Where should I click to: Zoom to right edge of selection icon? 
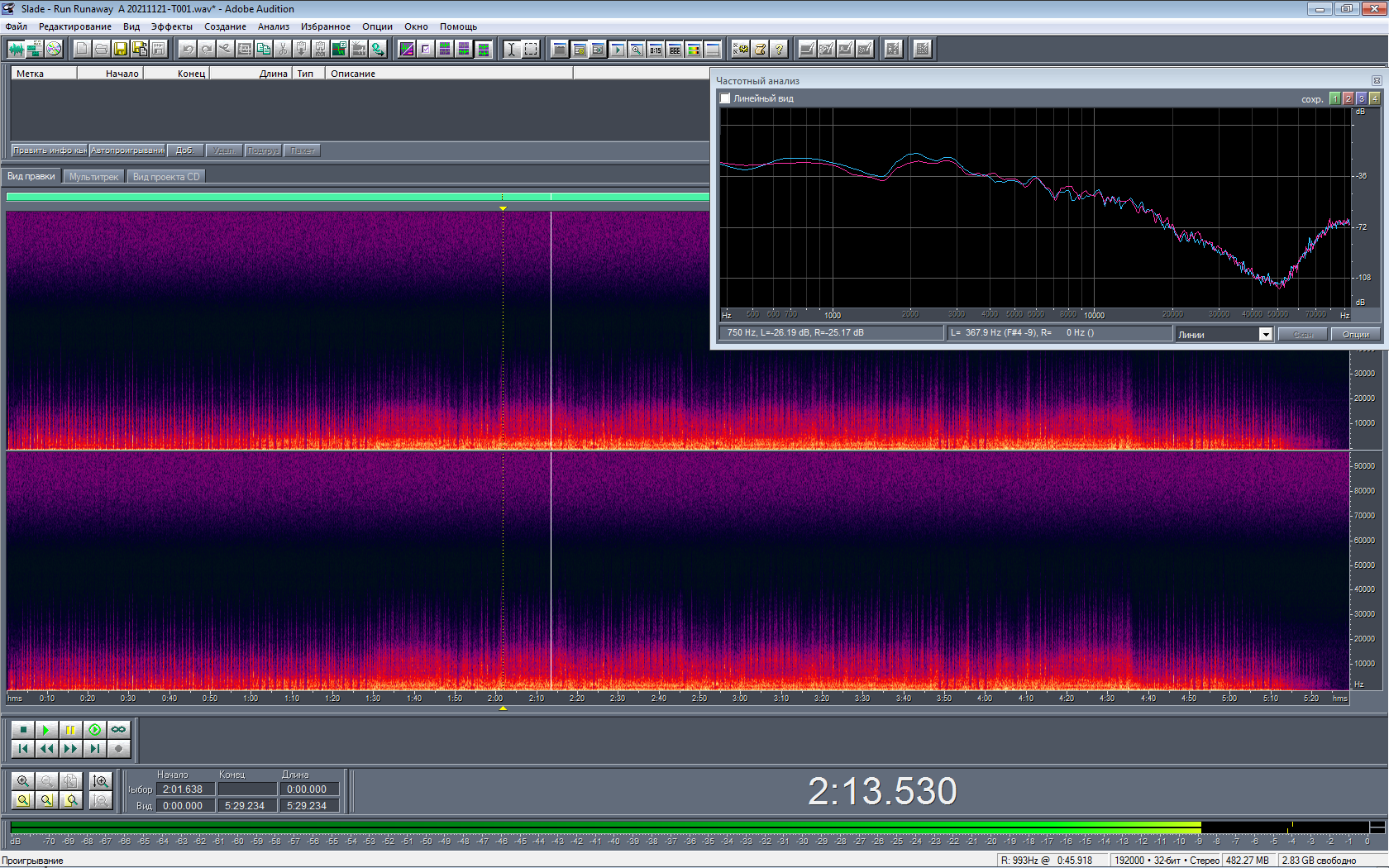click(x=71, y=800)
